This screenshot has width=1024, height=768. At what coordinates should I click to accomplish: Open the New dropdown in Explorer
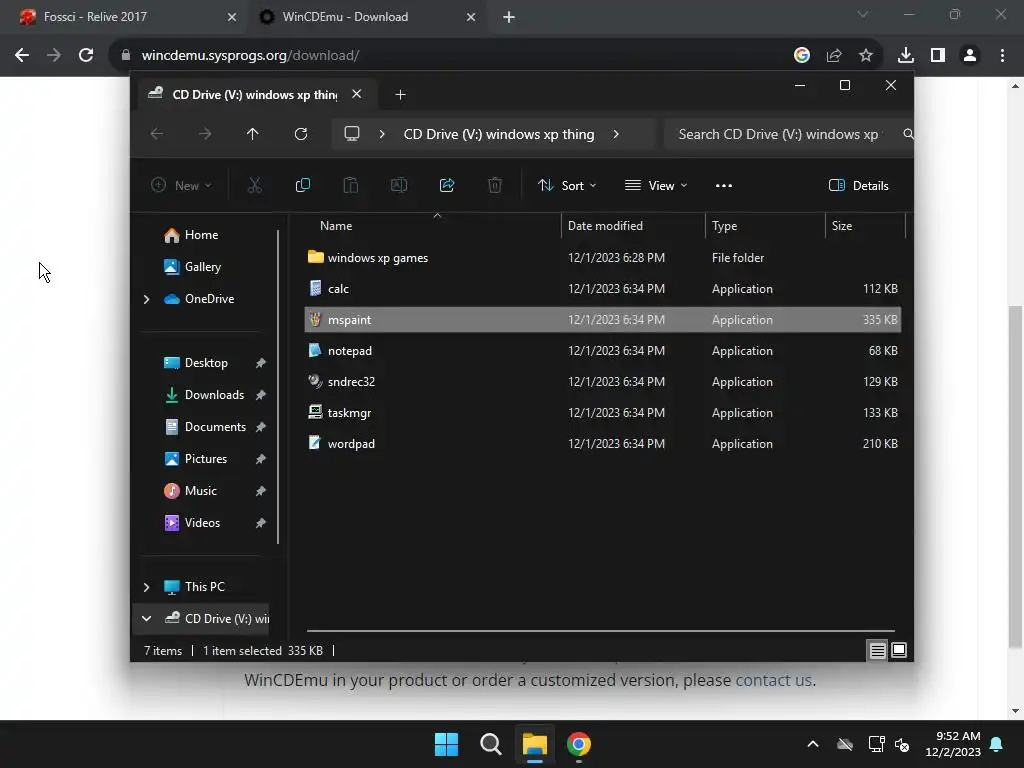[x=181, y=185]
